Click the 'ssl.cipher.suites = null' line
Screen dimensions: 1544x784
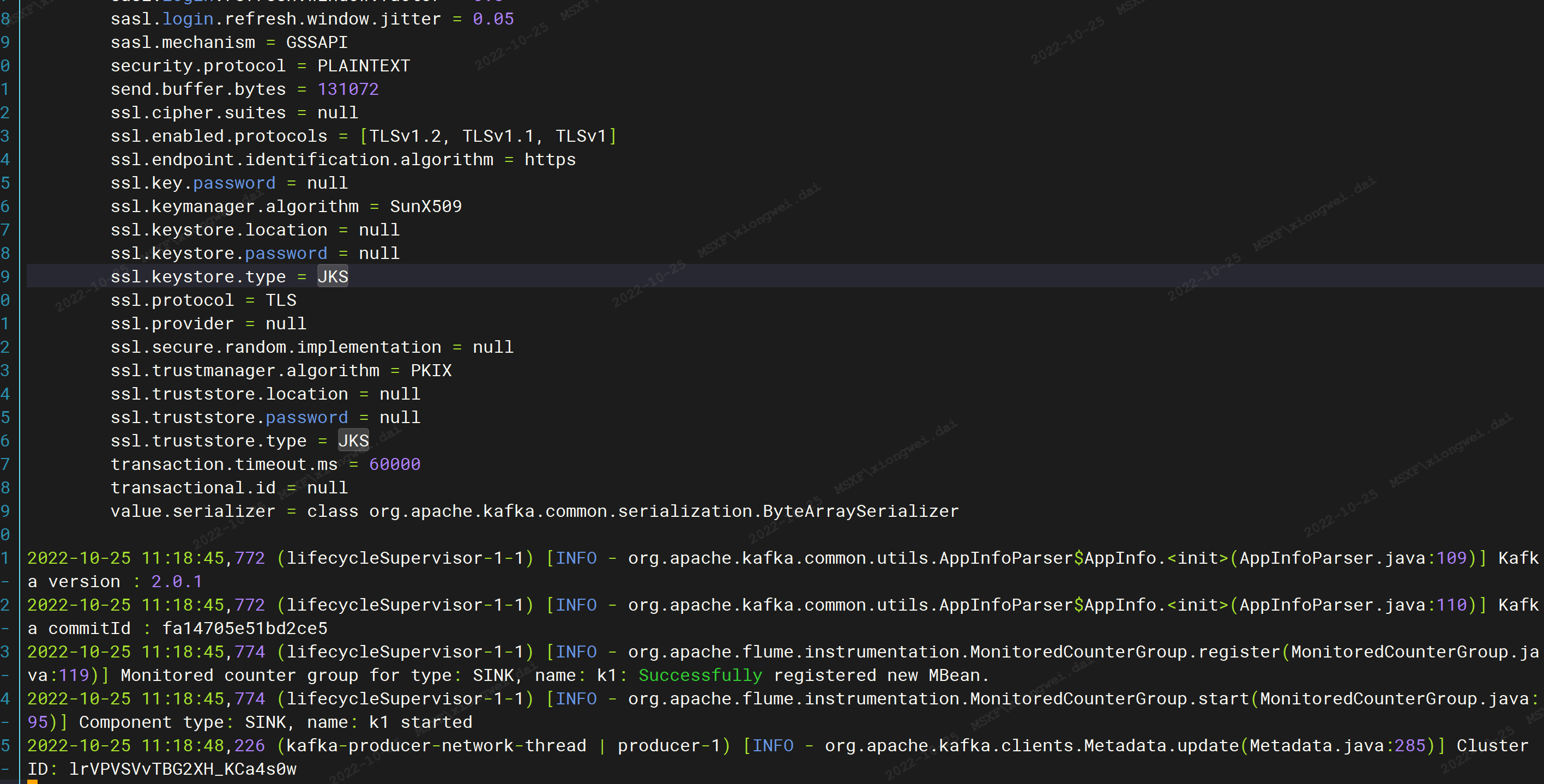234,113
